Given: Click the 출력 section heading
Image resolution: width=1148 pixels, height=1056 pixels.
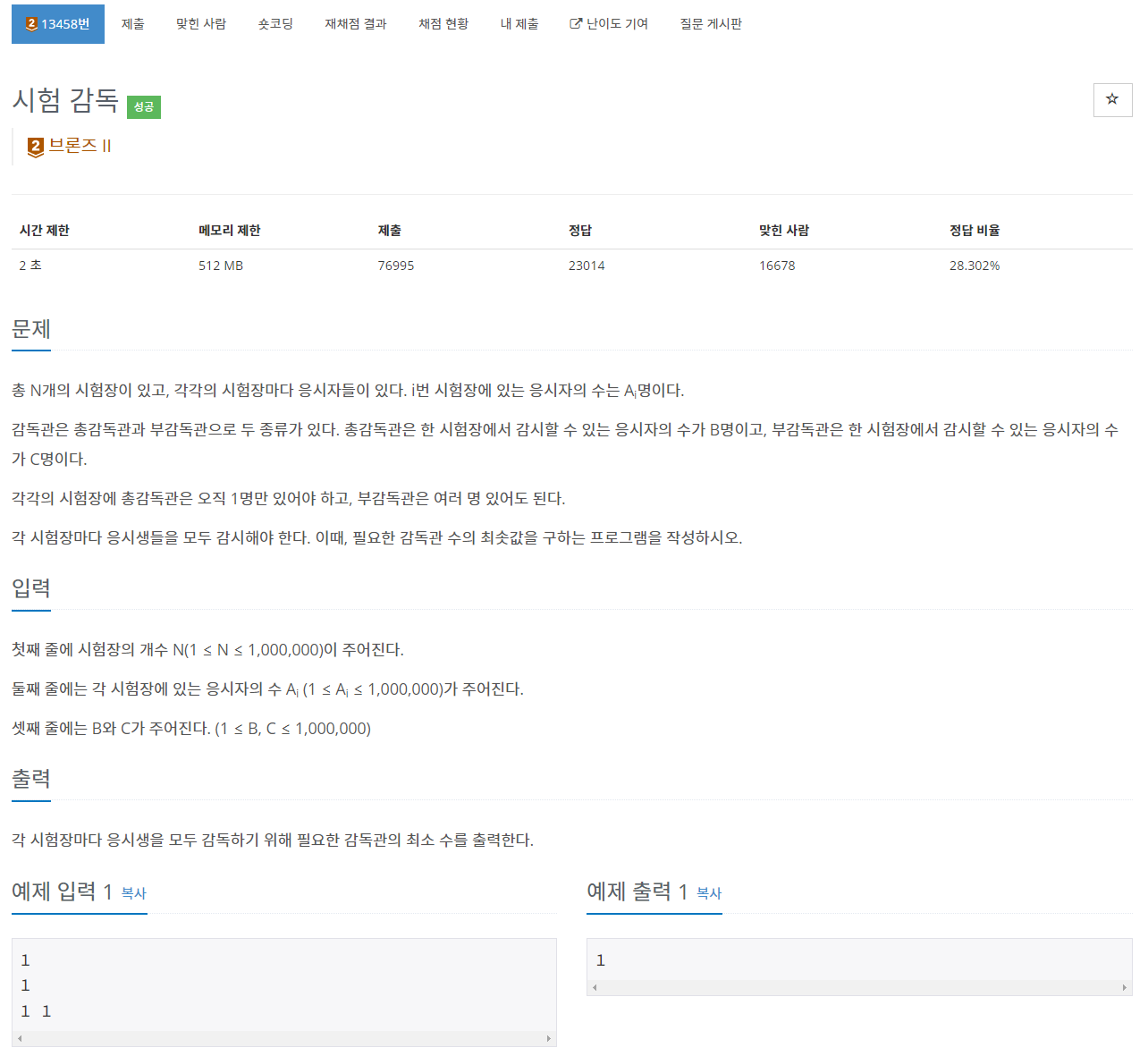Looking at the screenshot, I should tap(31, 779).
